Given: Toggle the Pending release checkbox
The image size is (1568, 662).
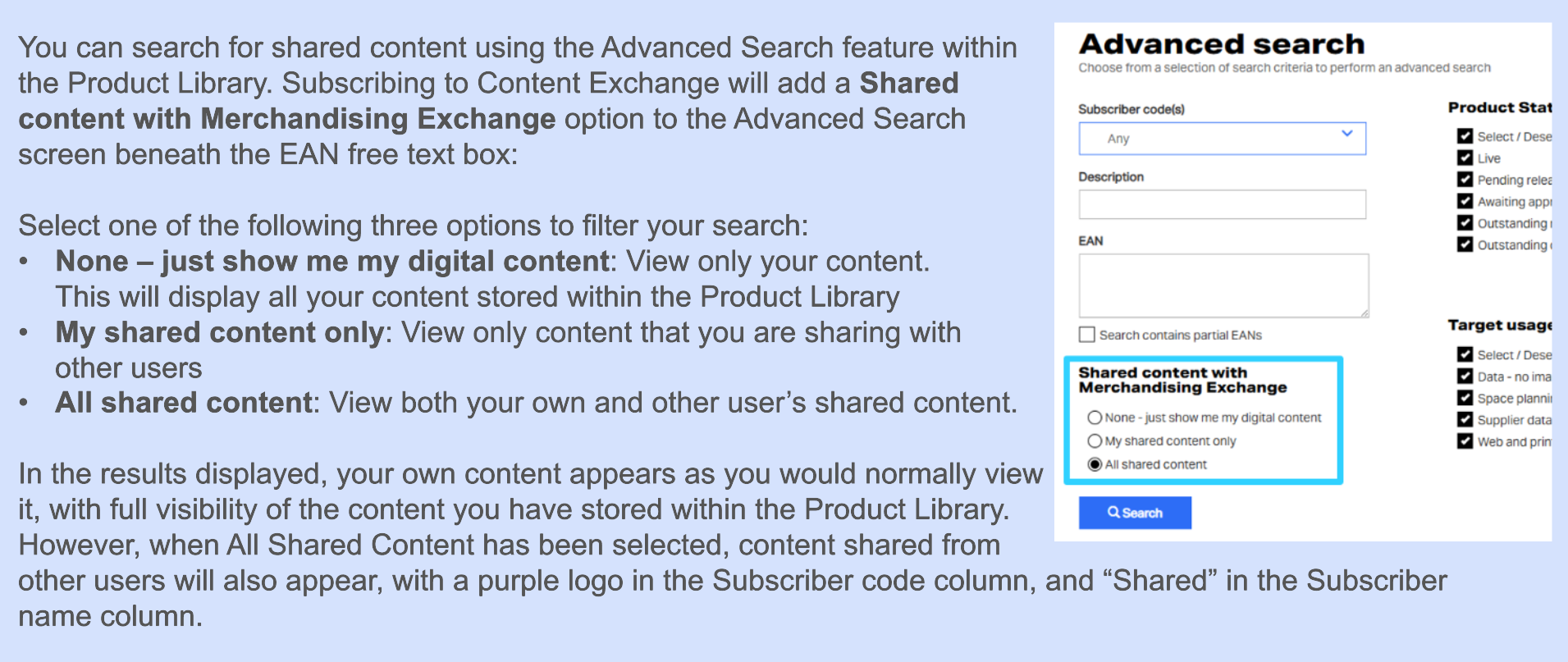Looking at the screenshot, I should click(1465, 179).
